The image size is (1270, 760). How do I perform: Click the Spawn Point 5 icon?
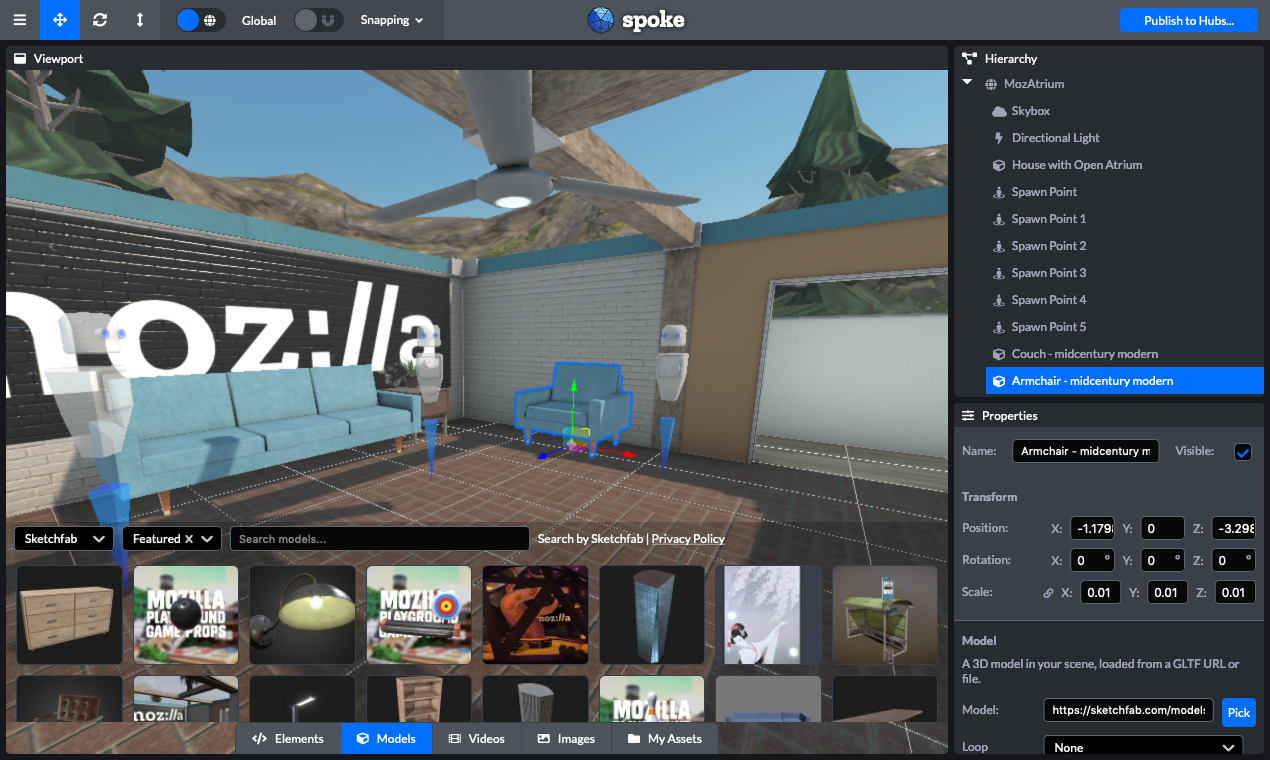(998, 327)
